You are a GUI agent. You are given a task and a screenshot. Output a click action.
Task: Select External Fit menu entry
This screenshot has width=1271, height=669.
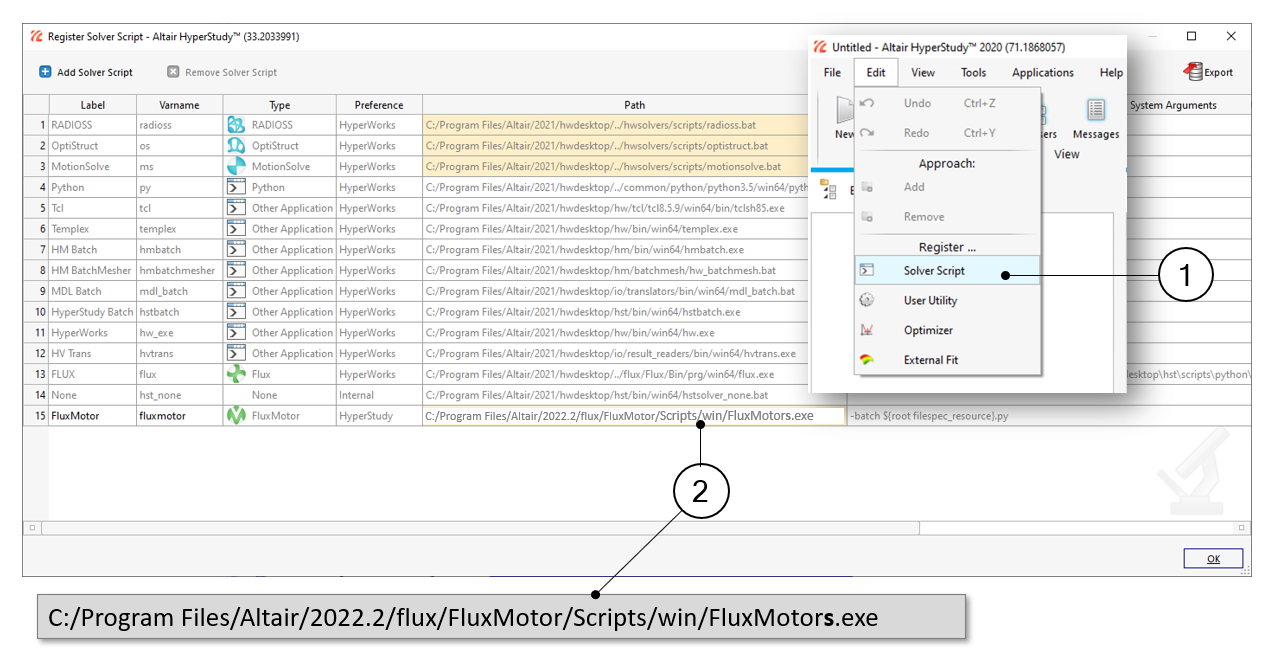(x=932, y=360)
